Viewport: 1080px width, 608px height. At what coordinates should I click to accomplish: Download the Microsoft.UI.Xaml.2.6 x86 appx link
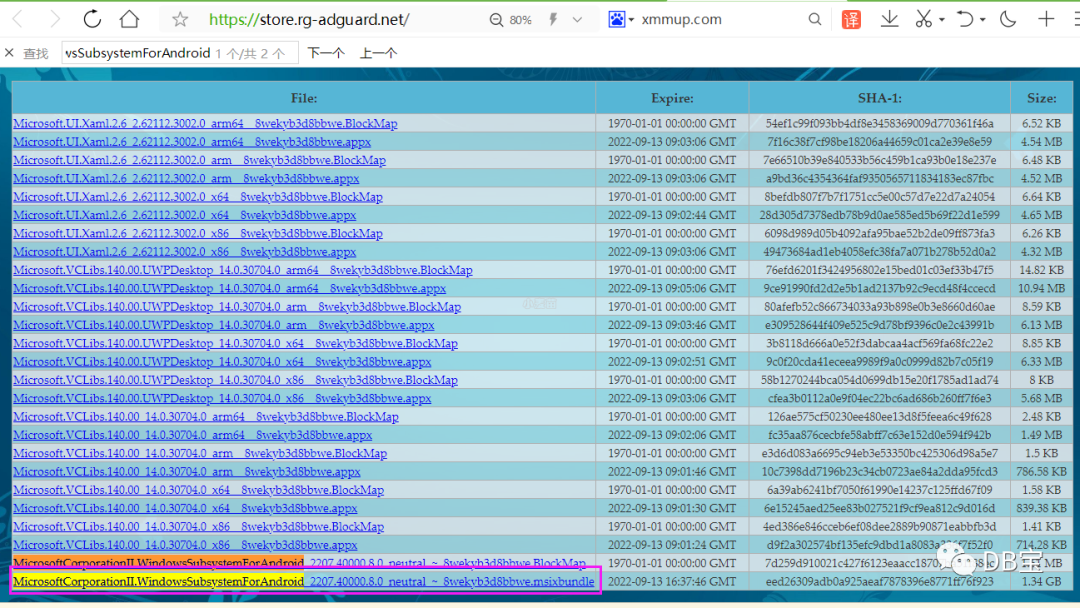[185, 252]
